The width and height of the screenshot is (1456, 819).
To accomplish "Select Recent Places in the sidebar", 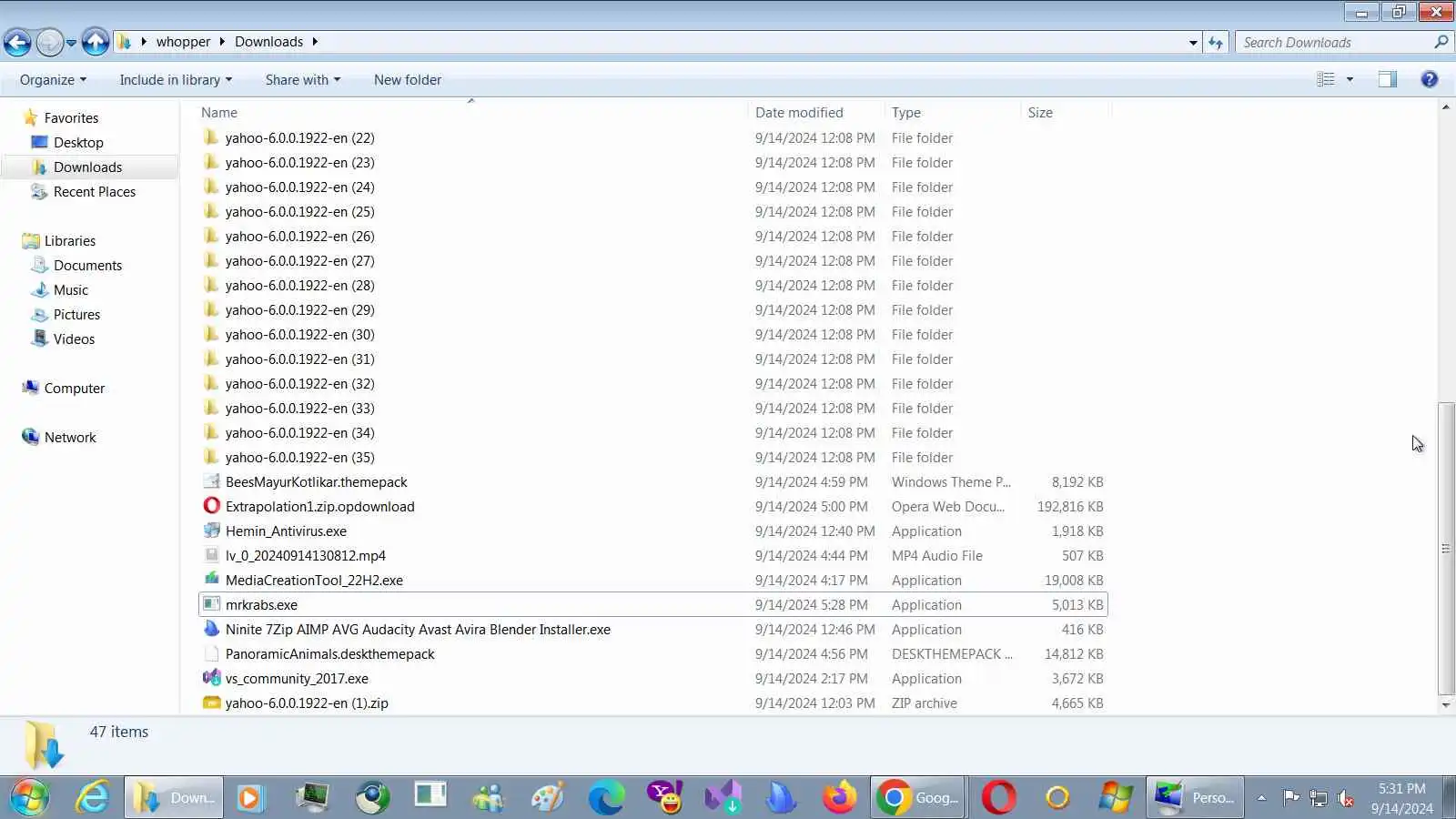I will pyautogui.click(x=95, y=191).
